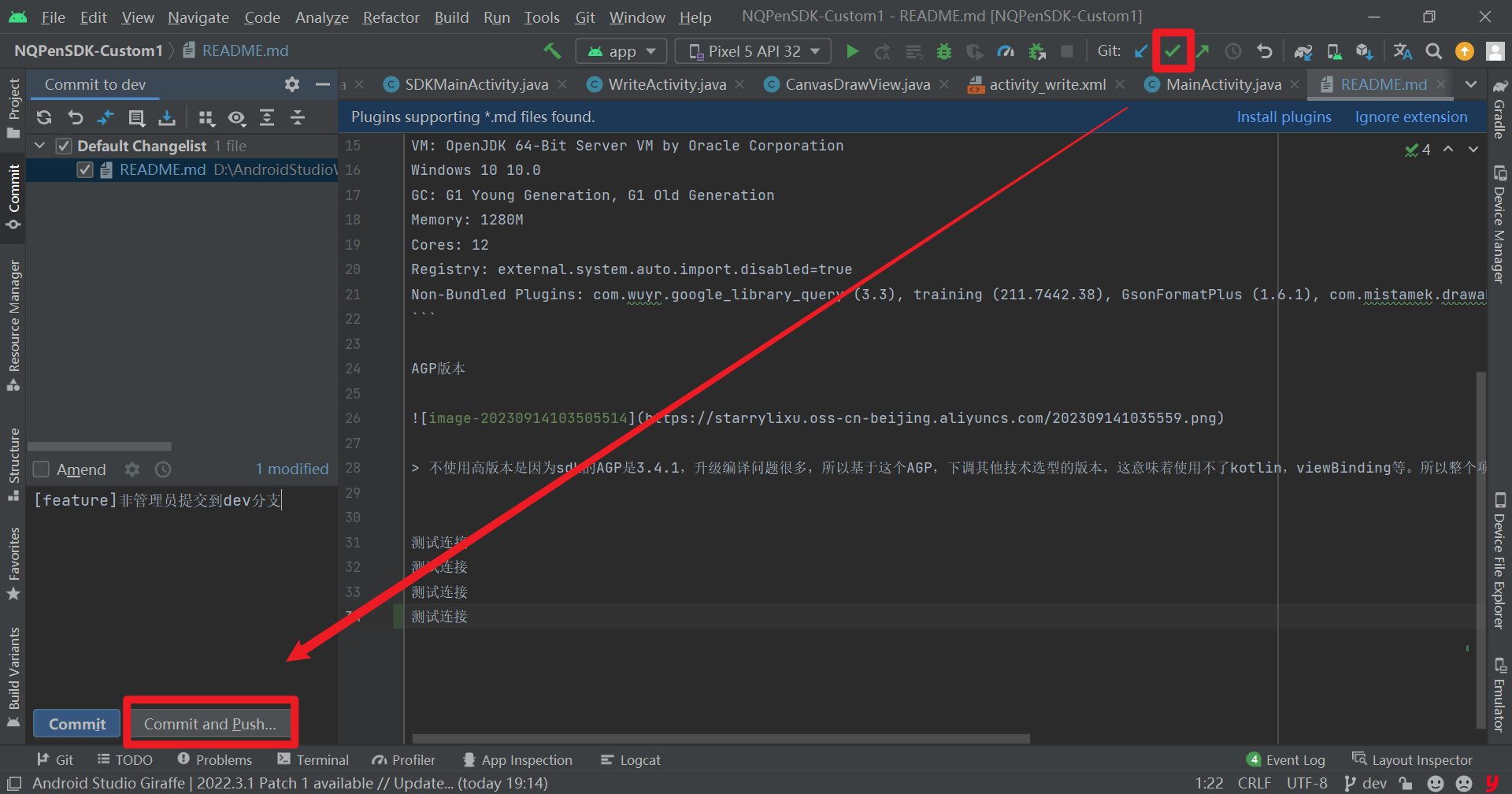Hide the Commit tool window
Screen dimensions: 1512x794
tap(322, 84)
